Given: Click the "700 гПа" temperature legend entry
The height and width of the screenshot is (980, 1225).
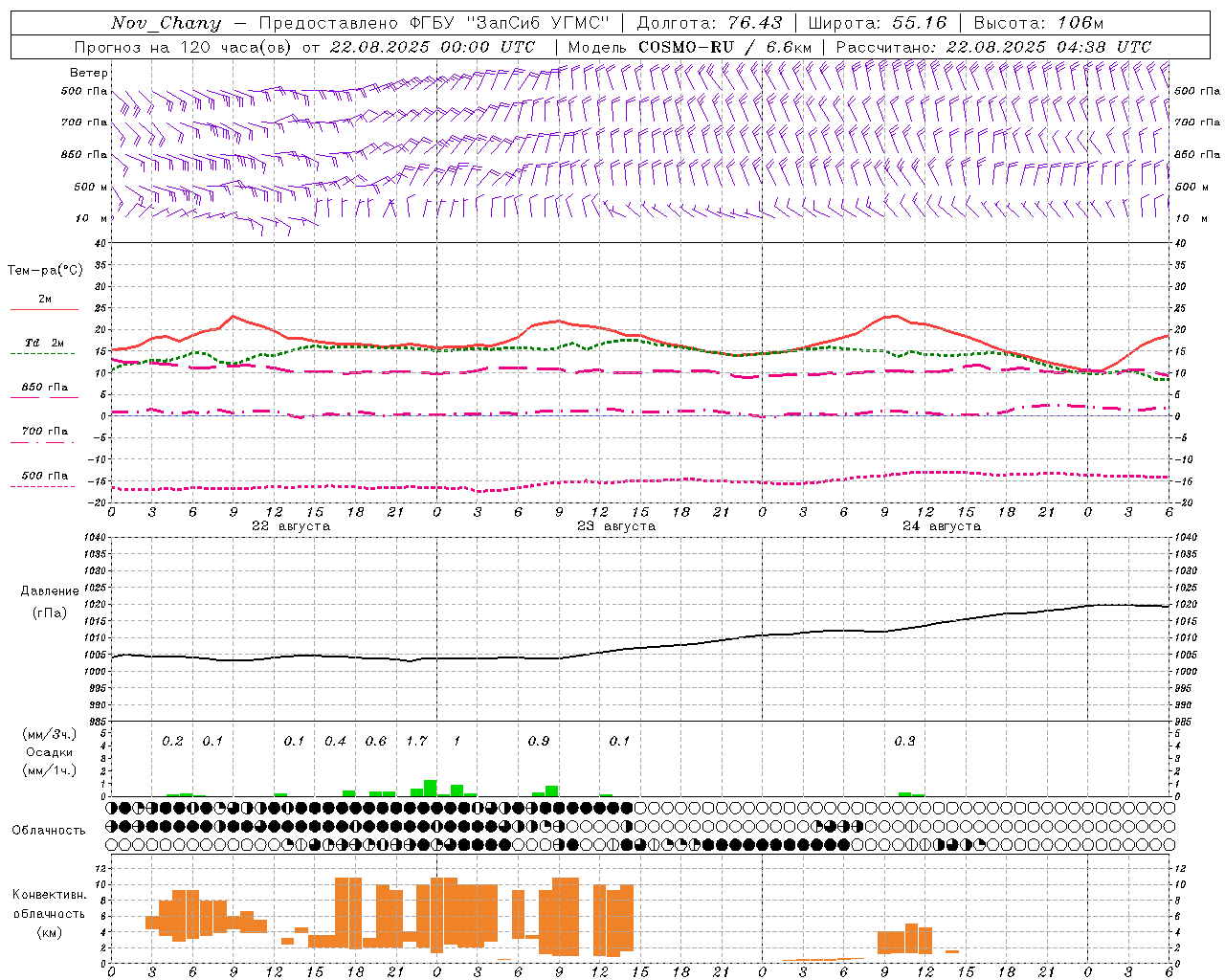Looking at the screenshot, I should 44,432.
